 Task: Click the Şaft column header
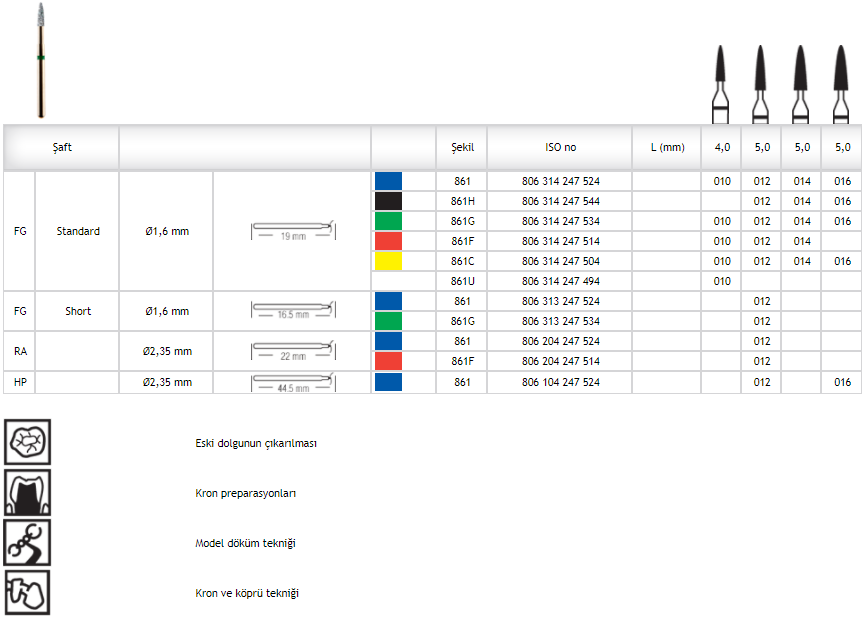[x=62, y=147]
